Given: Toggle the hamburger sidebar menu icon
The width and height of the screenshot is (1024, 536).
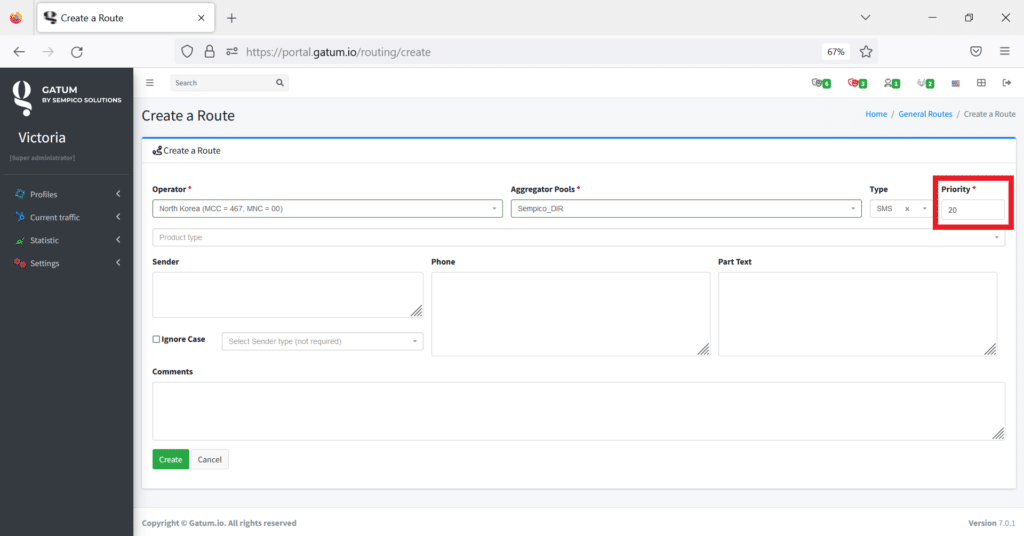Looking at the screenshot, I should point(150,83).
